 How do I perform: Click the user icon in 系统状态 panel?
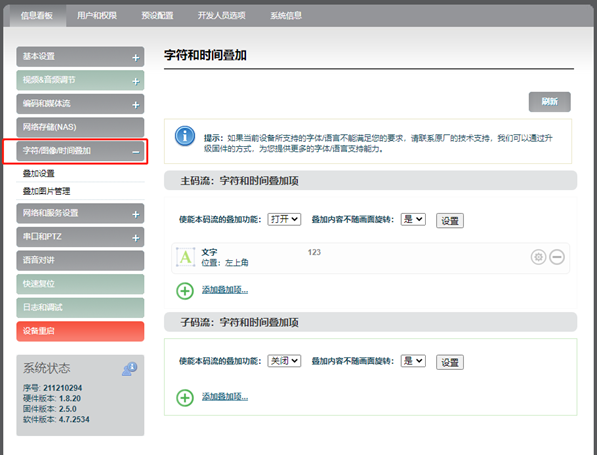[x=129, y=369]
